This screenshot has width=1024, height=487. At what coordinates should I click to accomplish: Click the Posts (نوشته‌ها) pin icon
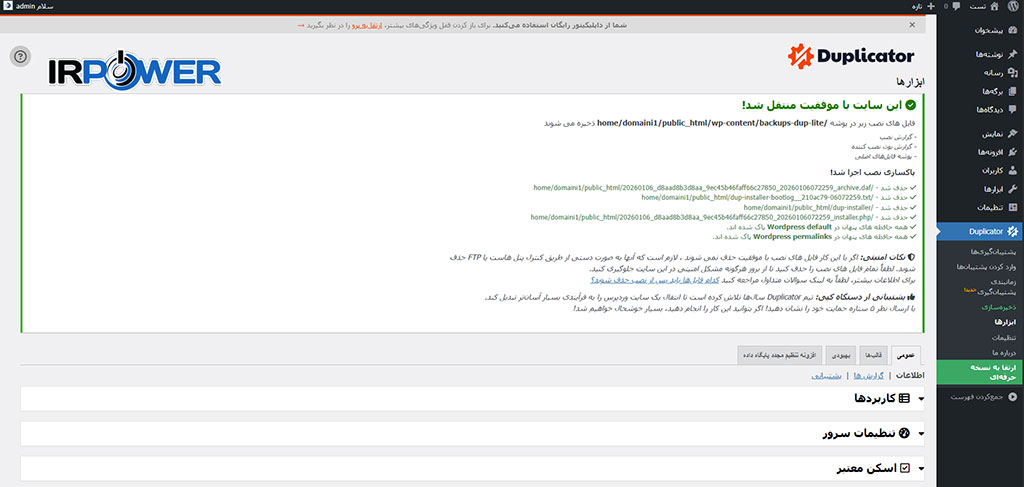pyautogui.click(x=1012, y=54)
